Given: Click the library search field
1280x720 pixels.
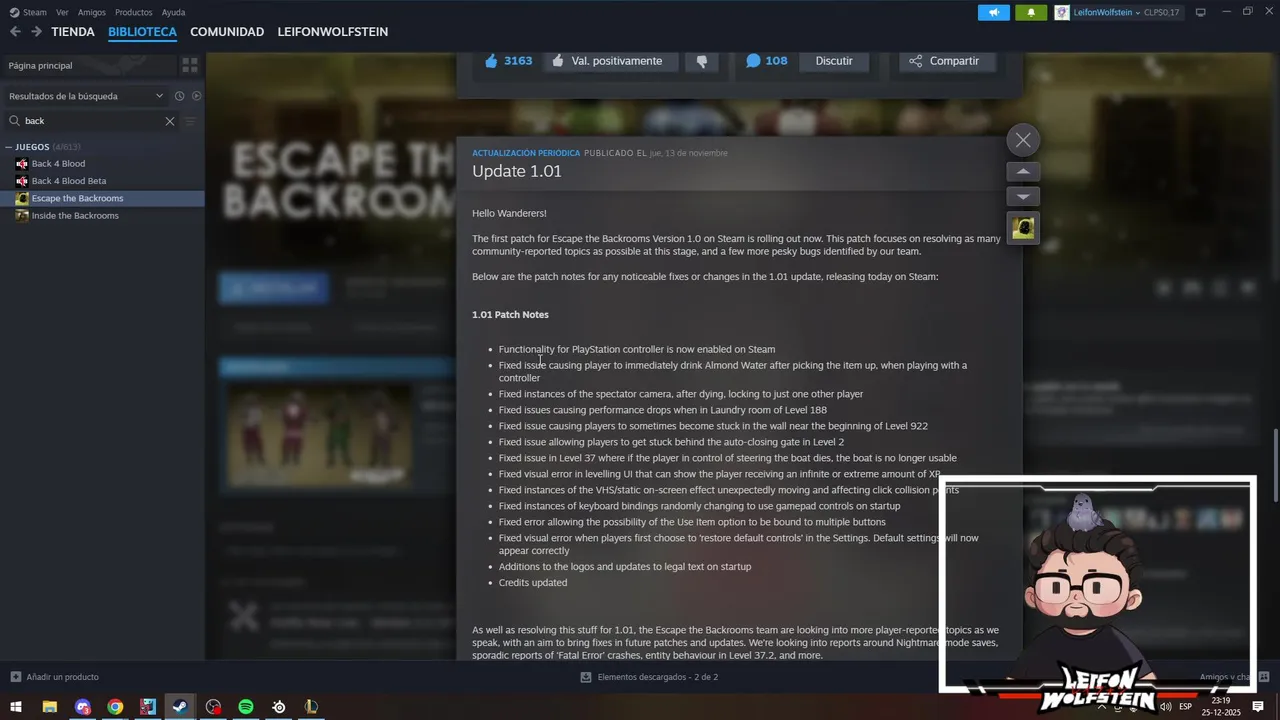Looking at the screenshot, I should 92,121.
